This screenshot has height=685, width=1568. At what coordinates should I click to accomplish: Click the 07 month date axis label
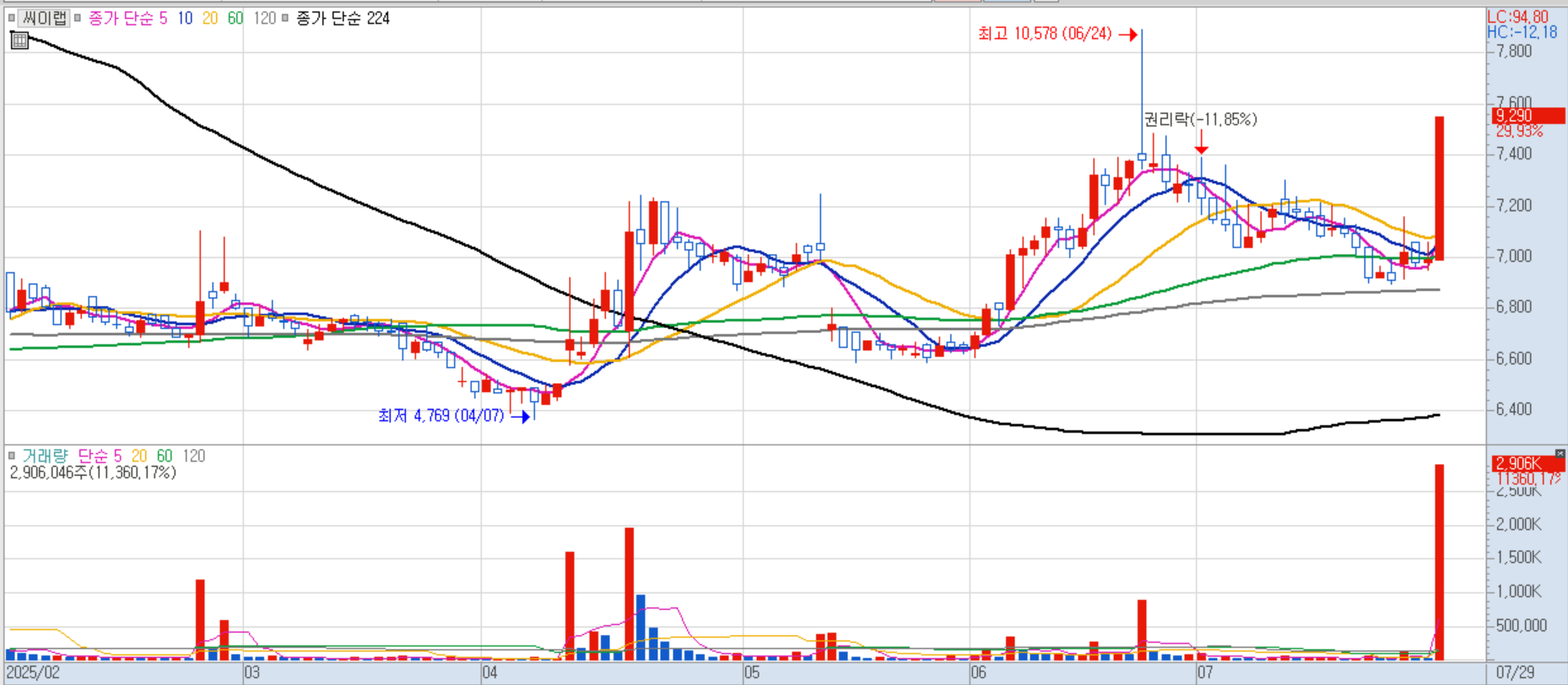1204,672
